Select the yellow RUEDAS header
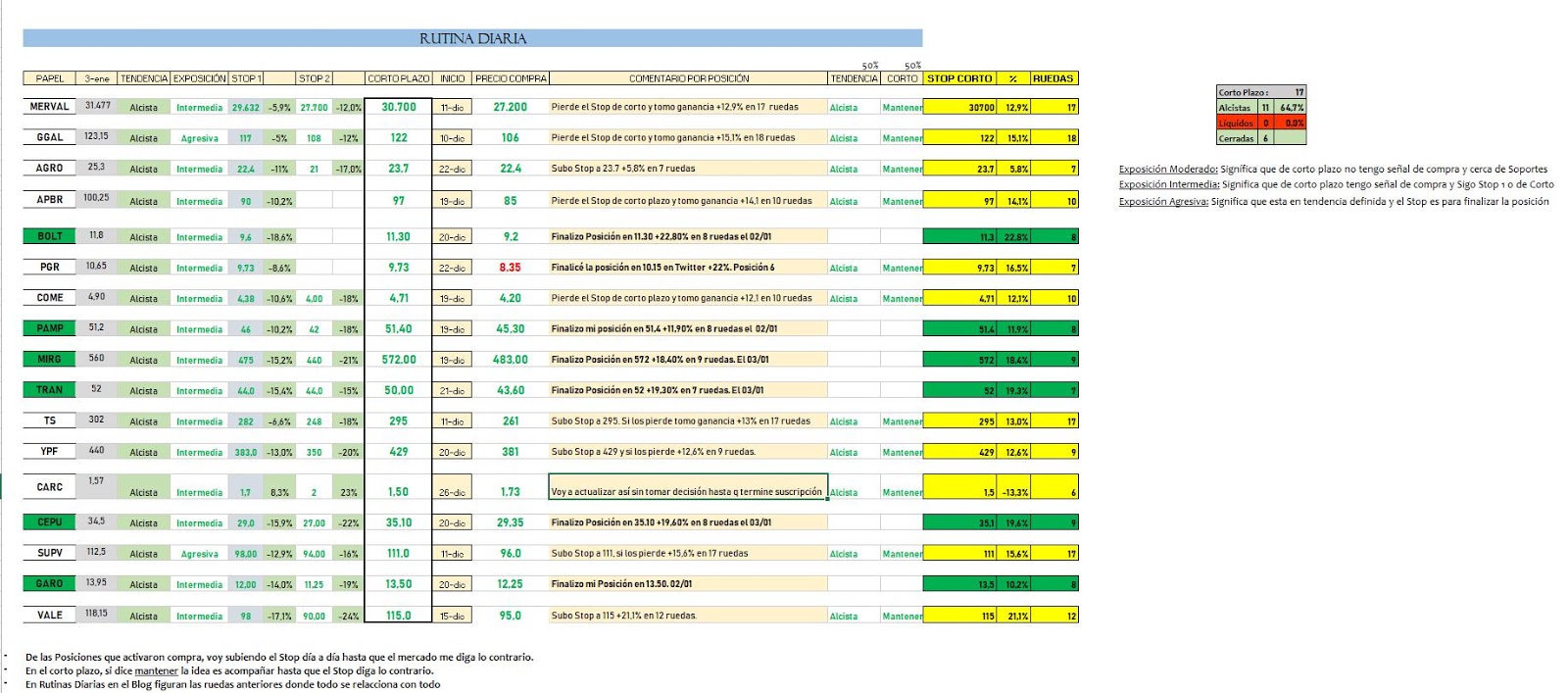 (1053, 78)
